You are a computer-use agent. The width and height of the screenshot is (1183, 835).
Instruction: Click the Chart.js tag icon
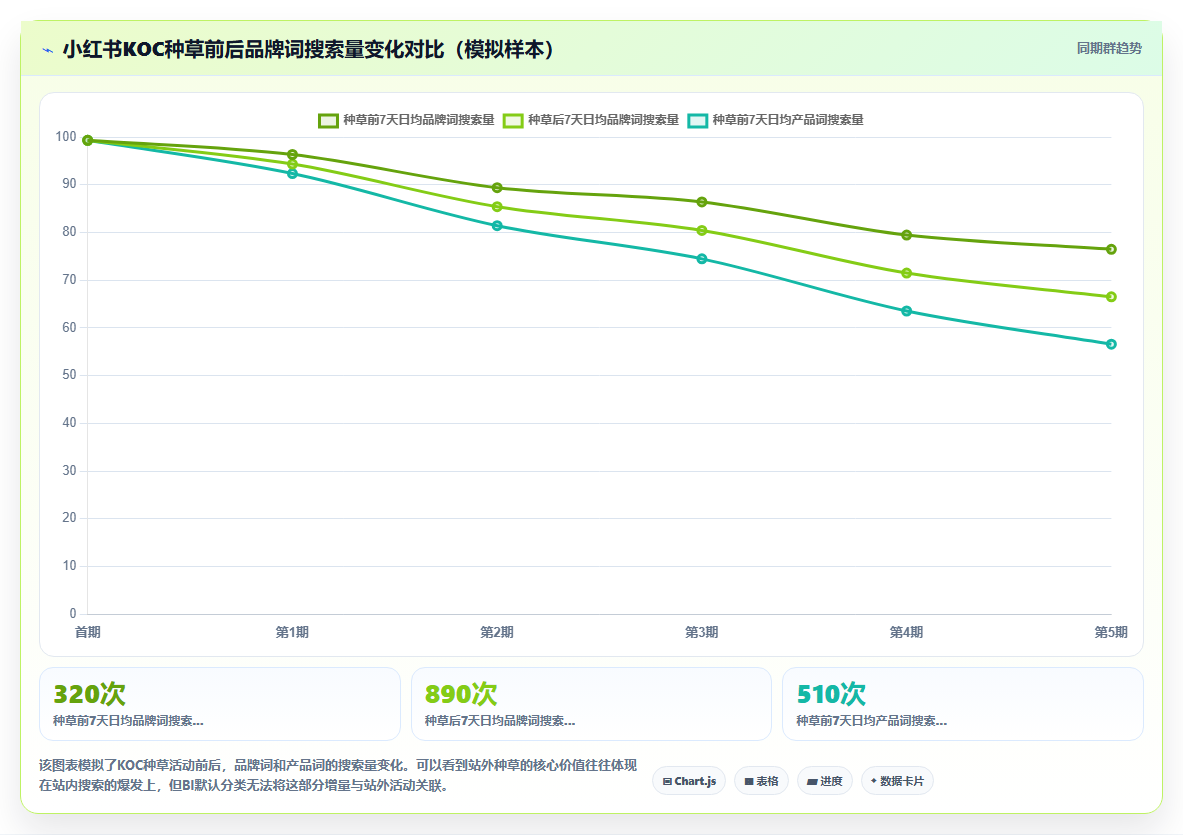(668, 781)
